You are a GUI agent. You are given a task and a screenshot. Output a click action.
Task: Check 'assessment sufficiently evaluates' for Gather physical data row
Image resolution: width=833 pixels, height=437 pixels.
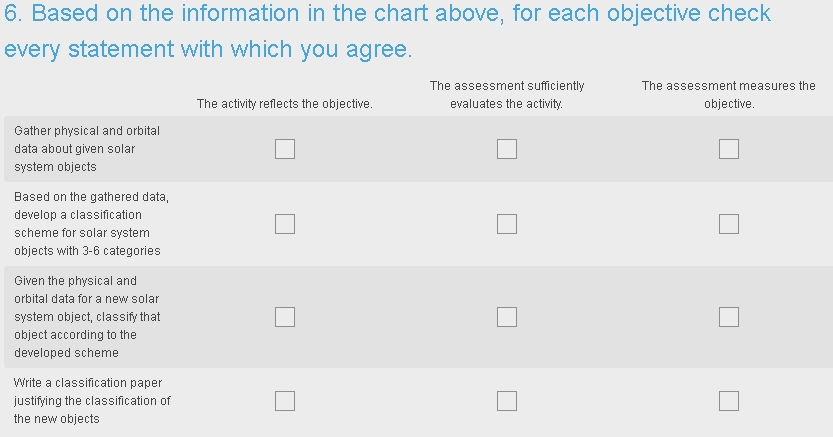[507, 149]
